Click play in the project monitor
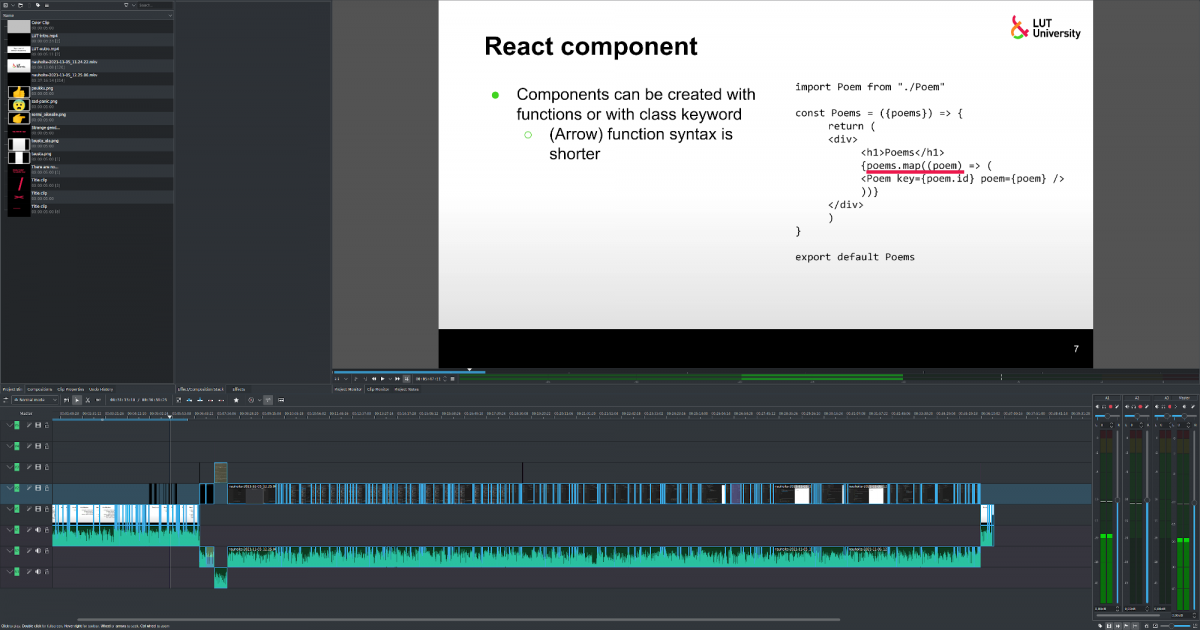1200x630 pixels. (382, 379)
